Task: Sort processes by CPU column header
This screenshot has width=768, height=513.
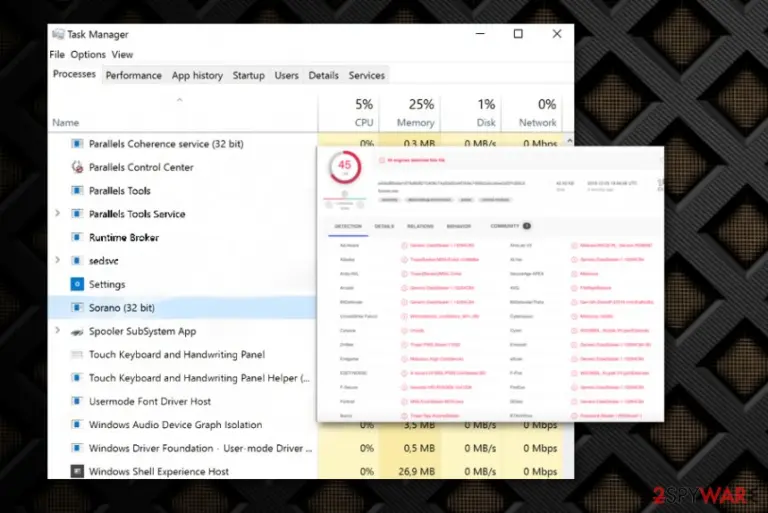Action: coord(348,113)
